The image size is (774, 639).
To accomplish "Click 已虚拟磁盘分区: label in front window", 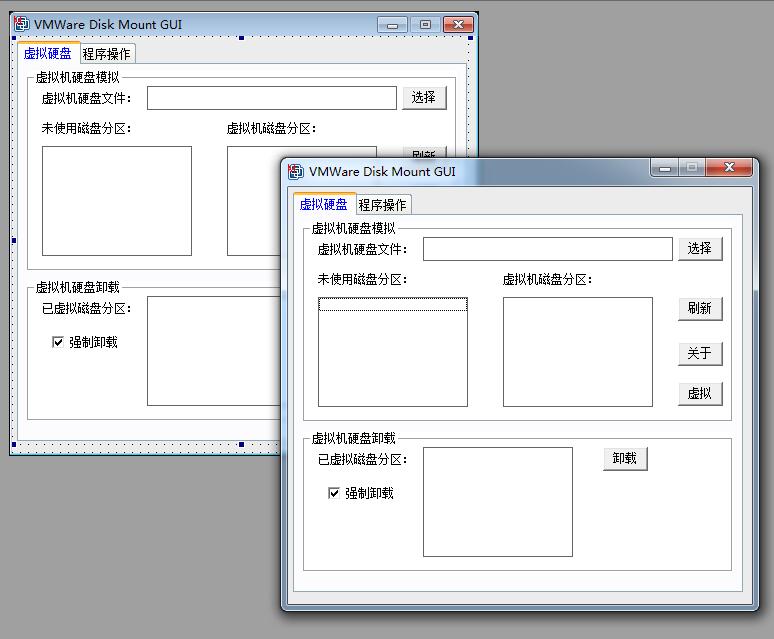I will (x=362, y=459).
